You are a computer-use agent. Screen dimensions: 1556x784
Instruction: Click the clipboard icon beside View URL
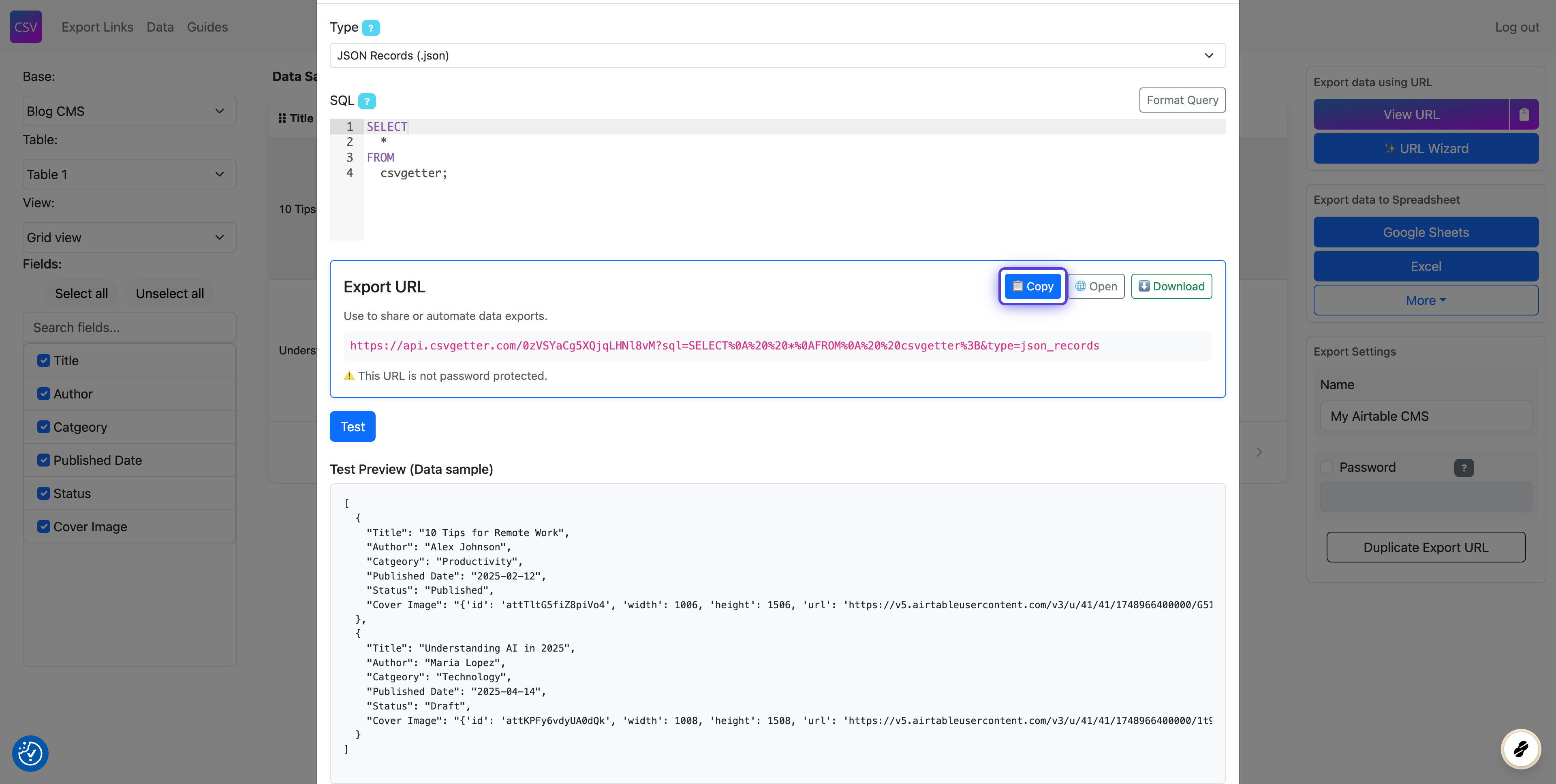click(1524, 114)
